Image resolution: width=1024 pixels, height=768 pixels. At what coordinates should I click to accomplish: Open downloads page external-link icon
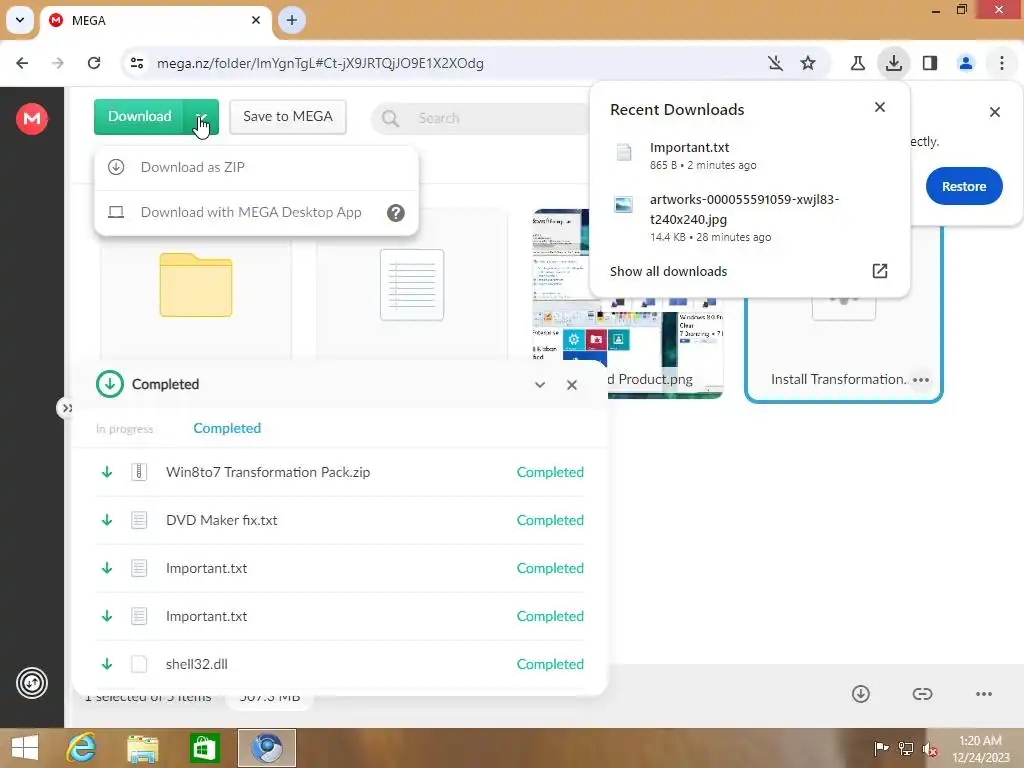pos(880,271)
